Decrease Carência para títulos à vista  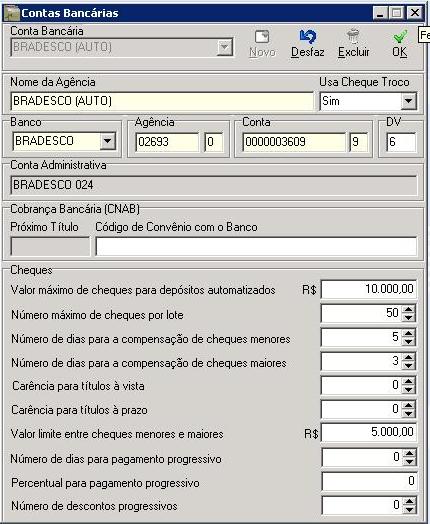point(409,389)
